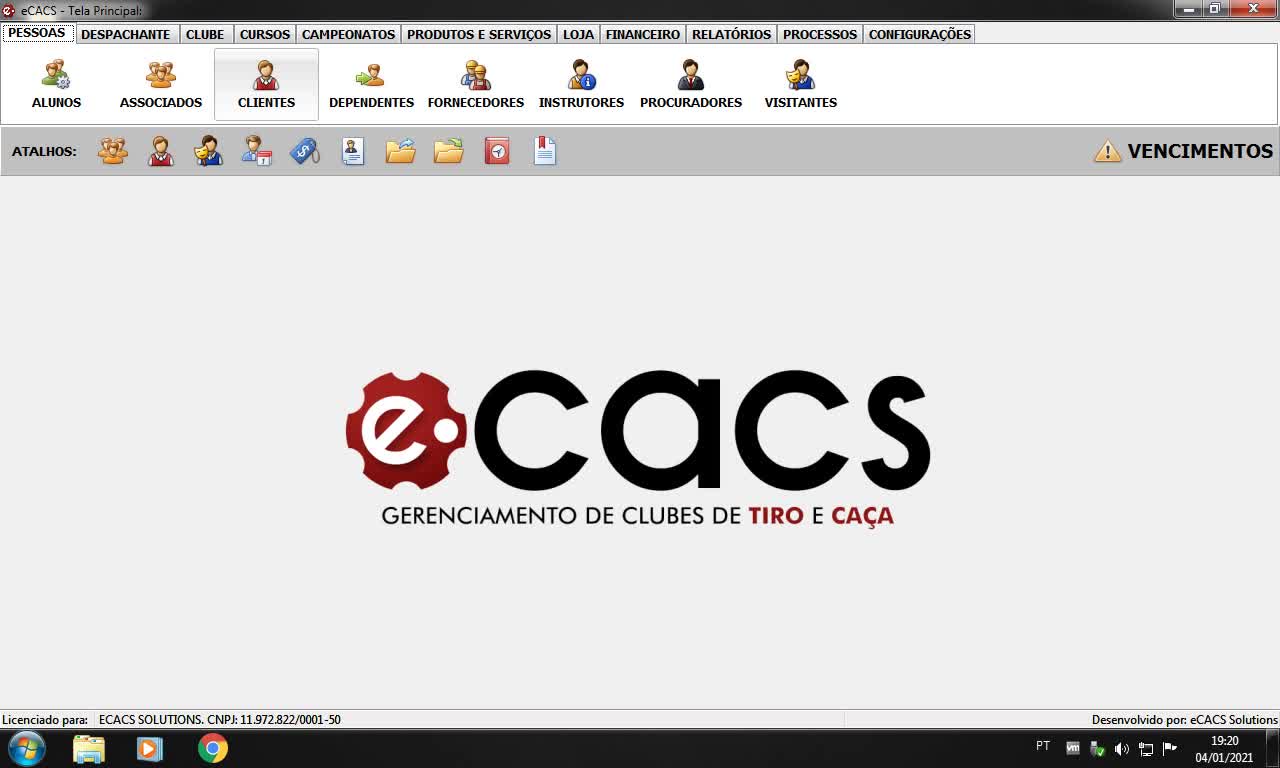Click the folder with blue arrow shortcut
1280x768 pixels.
point(401,151)
